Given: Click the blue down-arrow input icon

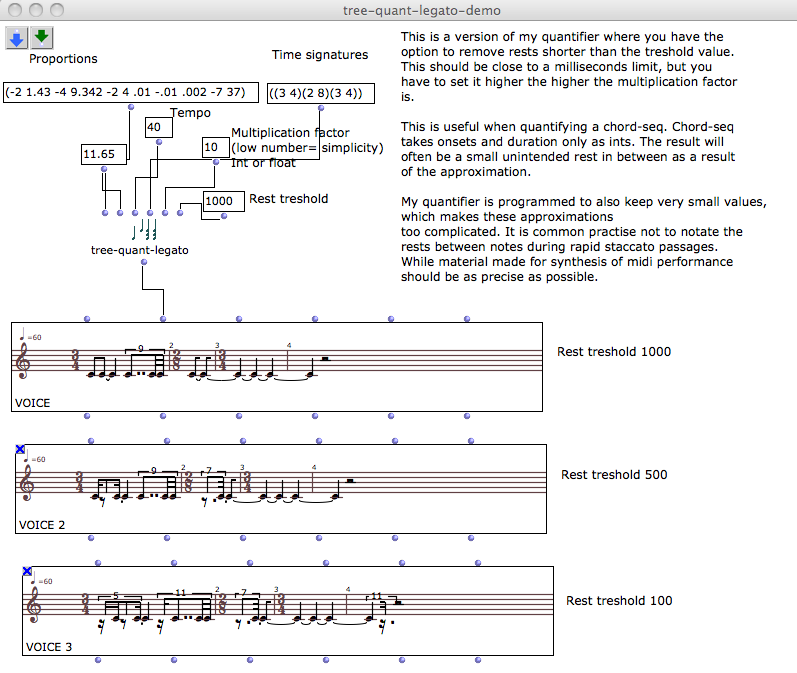Looking at the screenshot, I should pyautogui.click(x=16, y=38).
